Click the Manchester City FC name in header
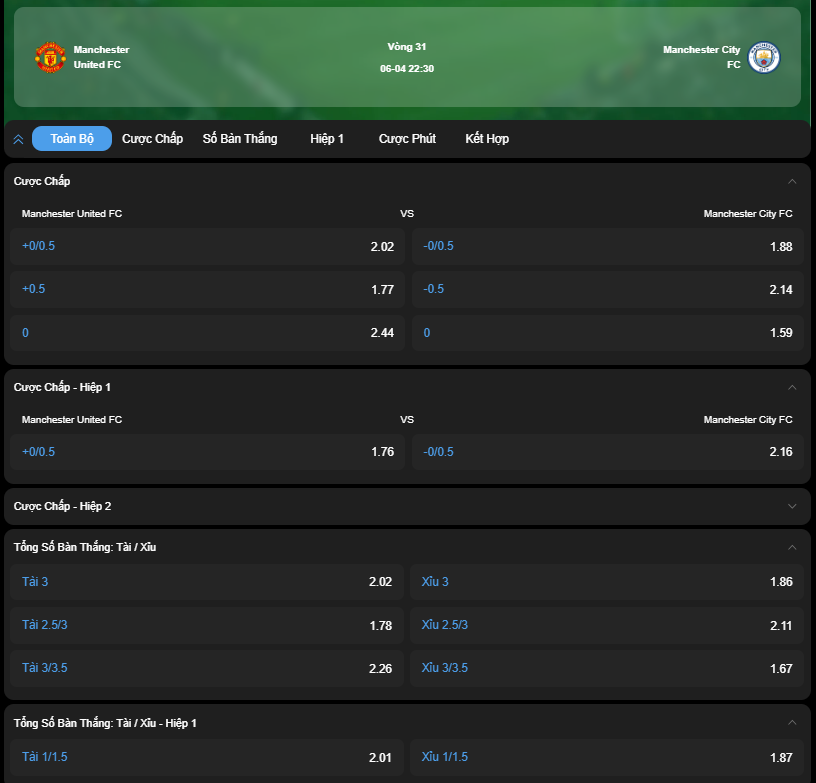Image resolution: width=816 pixels, height=783 pixels. pyautogui.click(x=702, y=57)
